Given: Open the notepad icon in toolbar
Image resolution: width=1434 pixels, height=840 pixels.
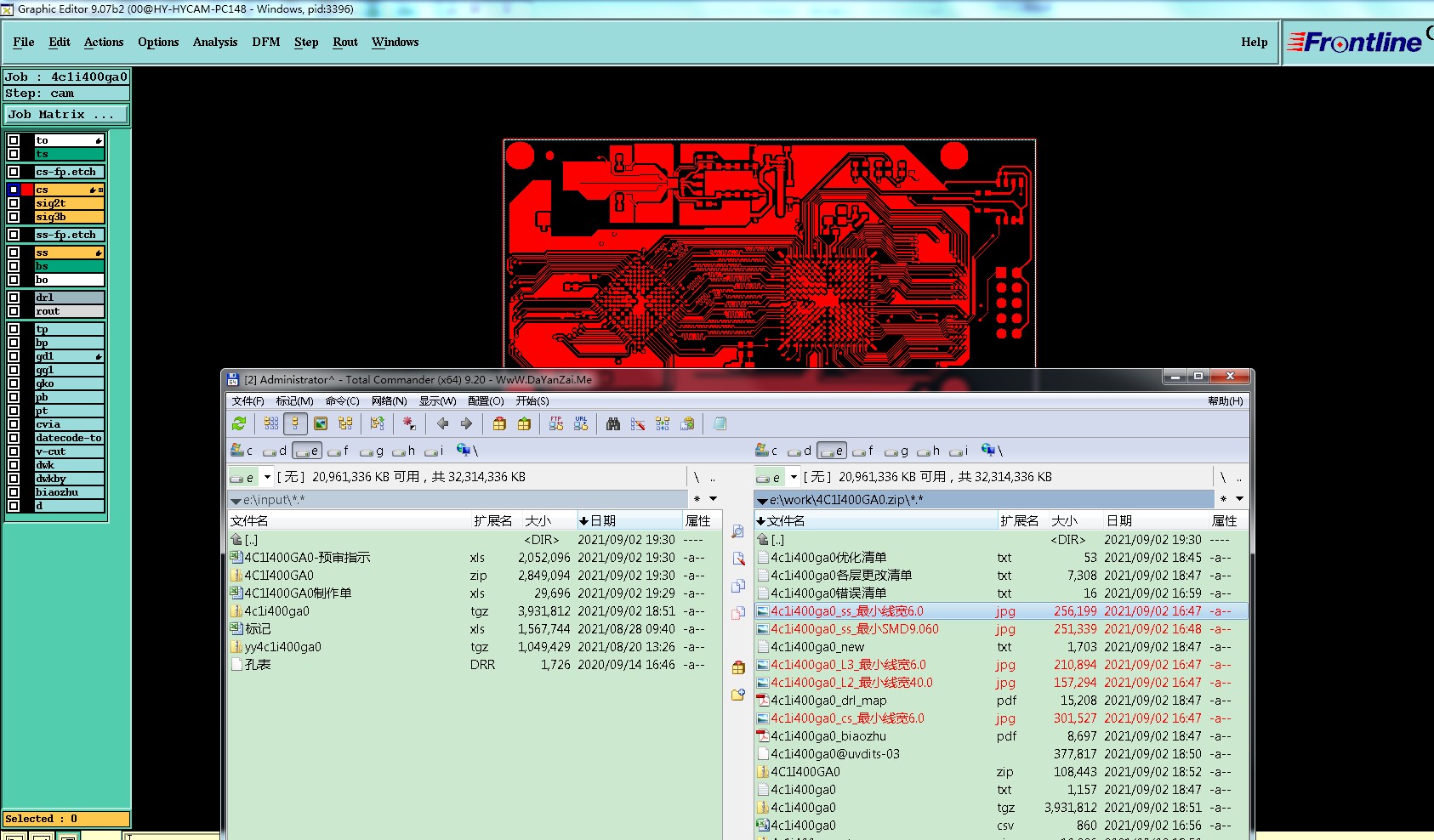Looking at the screenshot, I should point(720,423).
